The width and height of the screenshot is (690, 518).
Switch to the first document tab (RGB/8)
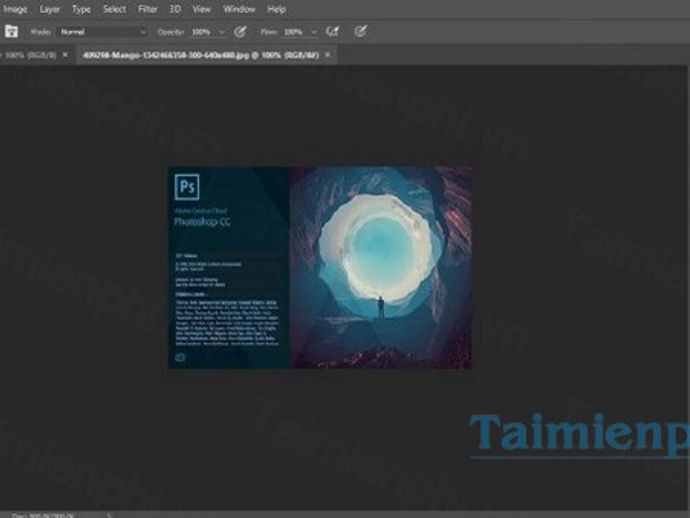[29, 55]
